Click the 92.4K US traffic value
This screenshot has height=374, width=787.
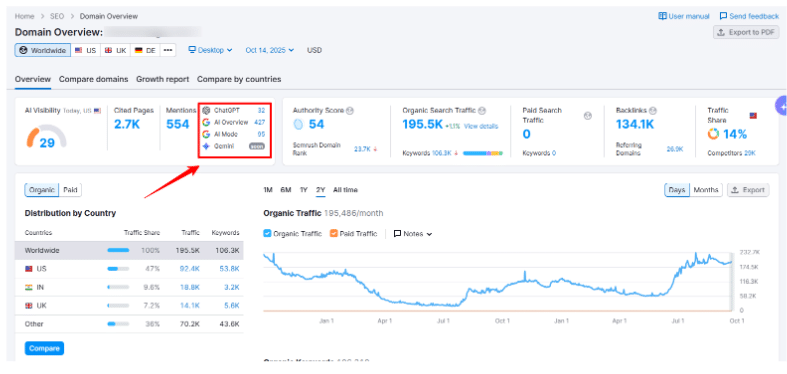click(x=190, y=269)
